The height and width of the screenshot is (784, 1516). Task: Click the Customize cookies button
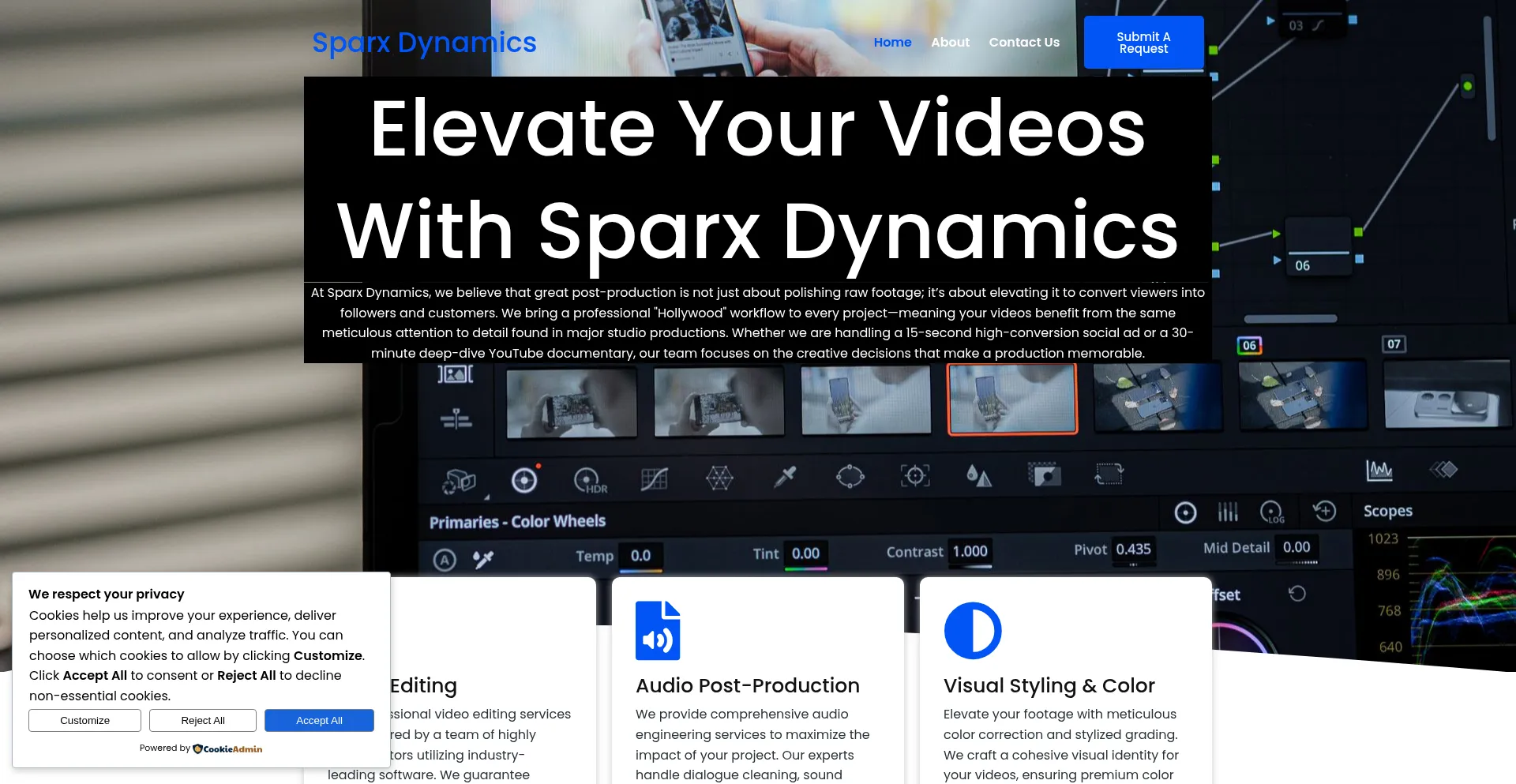pos(84,720)
